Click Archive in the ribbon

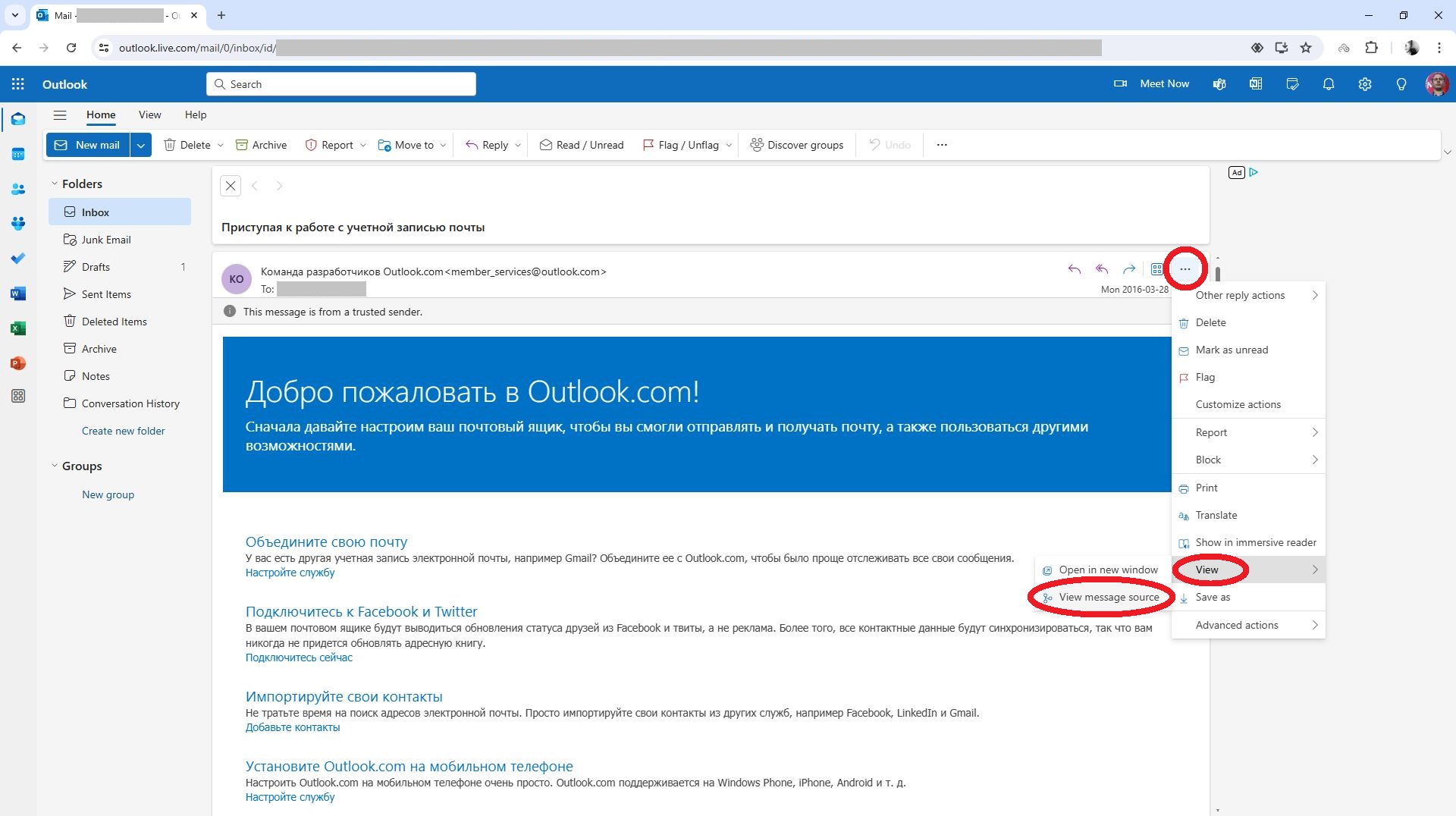click(x=261, y=146)
